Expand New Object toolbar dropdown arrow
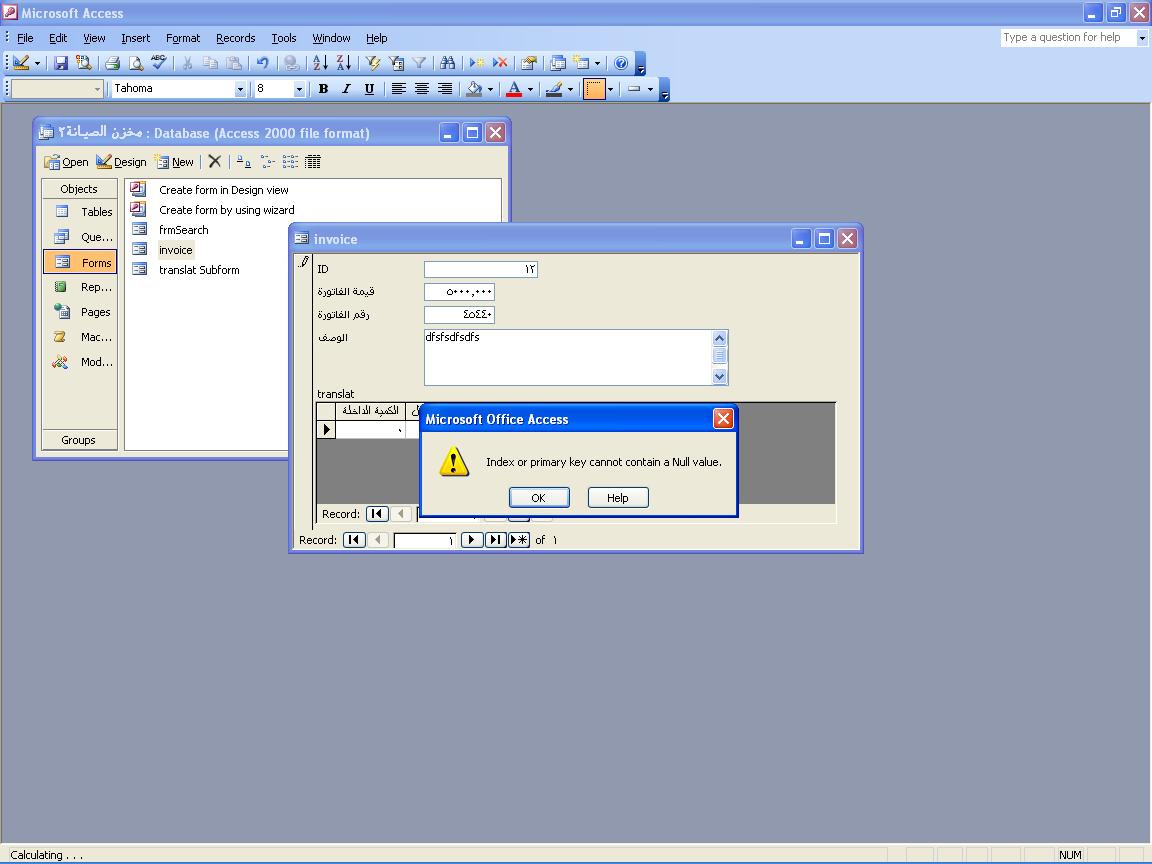The height and width of the screenshot is (864, 1152). point(597,63)
